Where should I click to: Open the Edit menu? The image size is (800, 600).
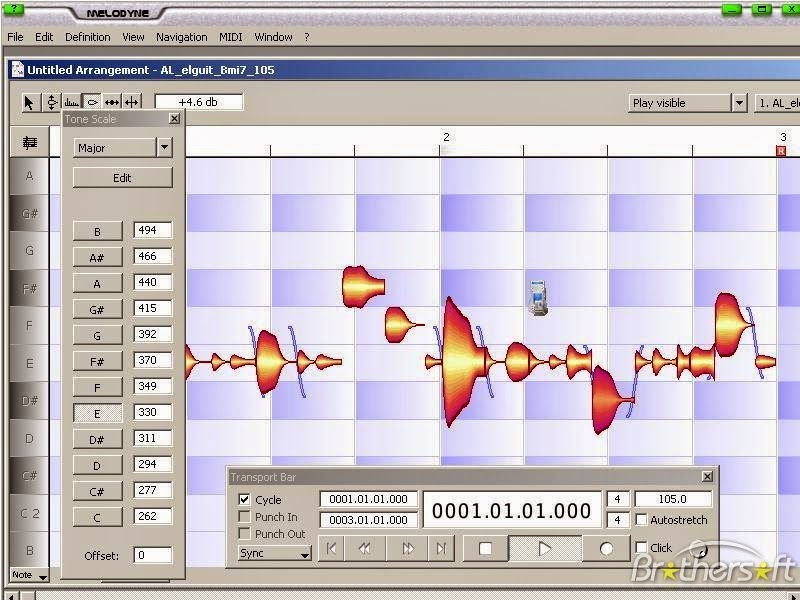[x=44, y=37]
